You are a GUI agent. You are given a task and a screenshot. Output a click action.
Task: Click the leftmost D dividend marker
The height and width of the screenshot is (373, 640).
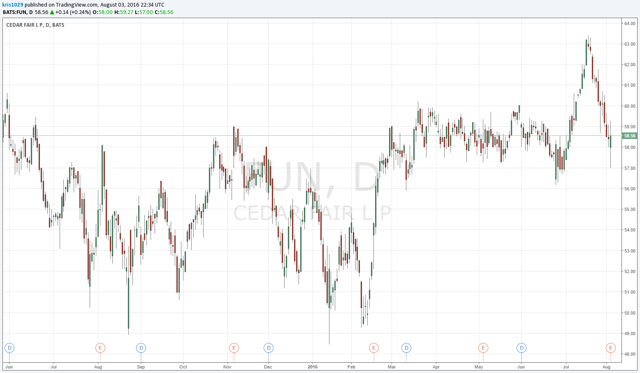[x=9, y=348]
